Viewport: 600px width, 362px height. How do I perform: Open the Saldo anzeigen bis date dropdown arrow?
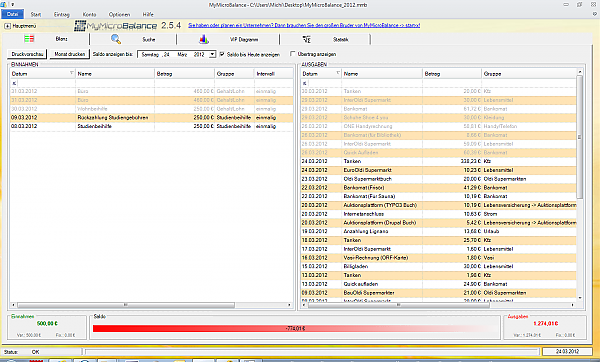pyautogui.click(x=212, y=54)
